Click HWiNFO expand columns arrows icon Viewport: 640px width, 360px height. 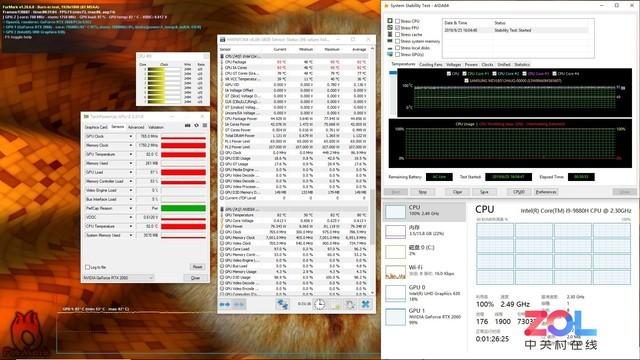[224, 304]
